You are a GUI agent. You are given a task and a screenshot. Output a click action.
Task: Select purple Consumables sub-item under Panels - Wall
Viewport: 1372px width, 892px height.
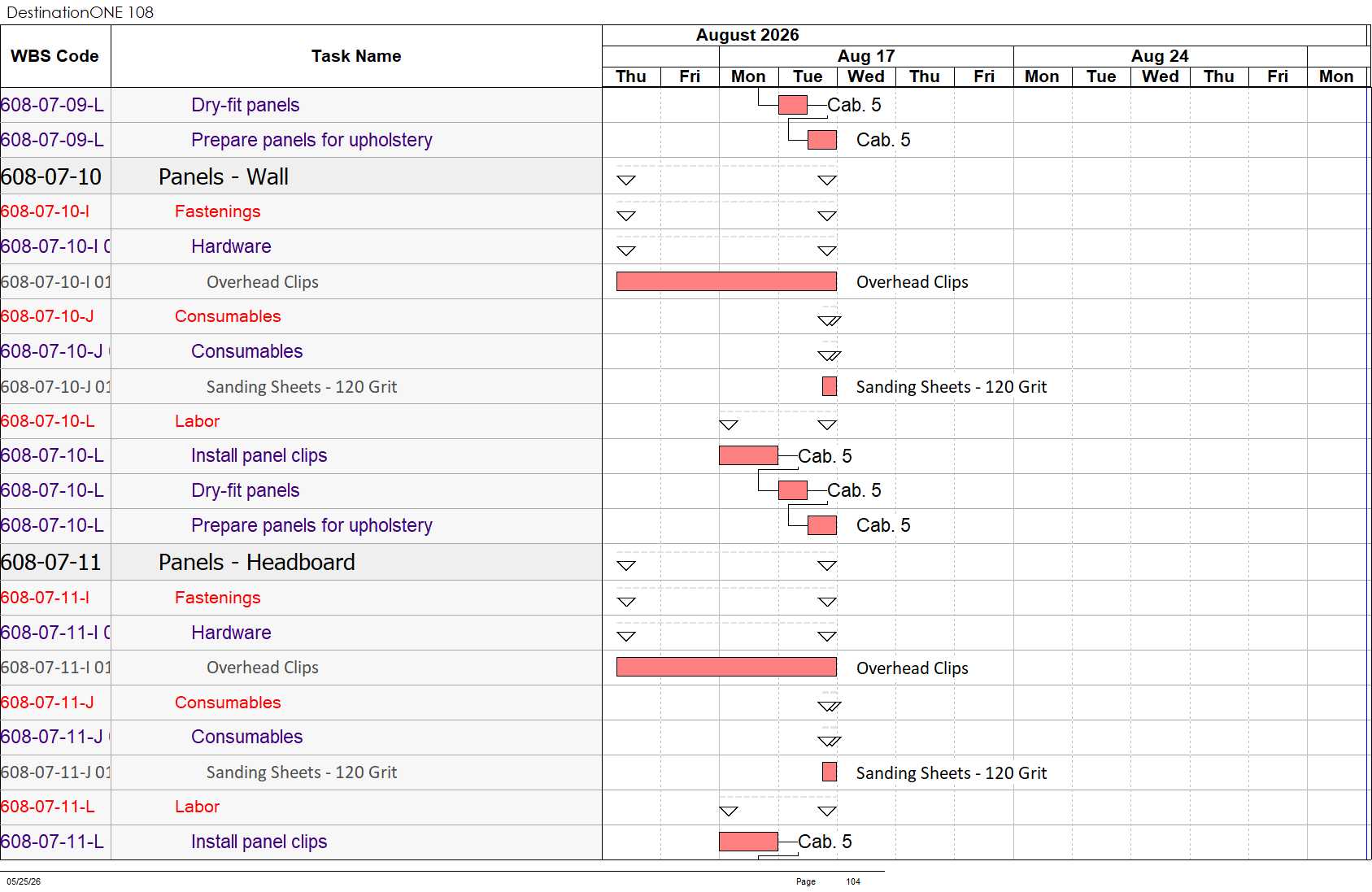point(247,351)
